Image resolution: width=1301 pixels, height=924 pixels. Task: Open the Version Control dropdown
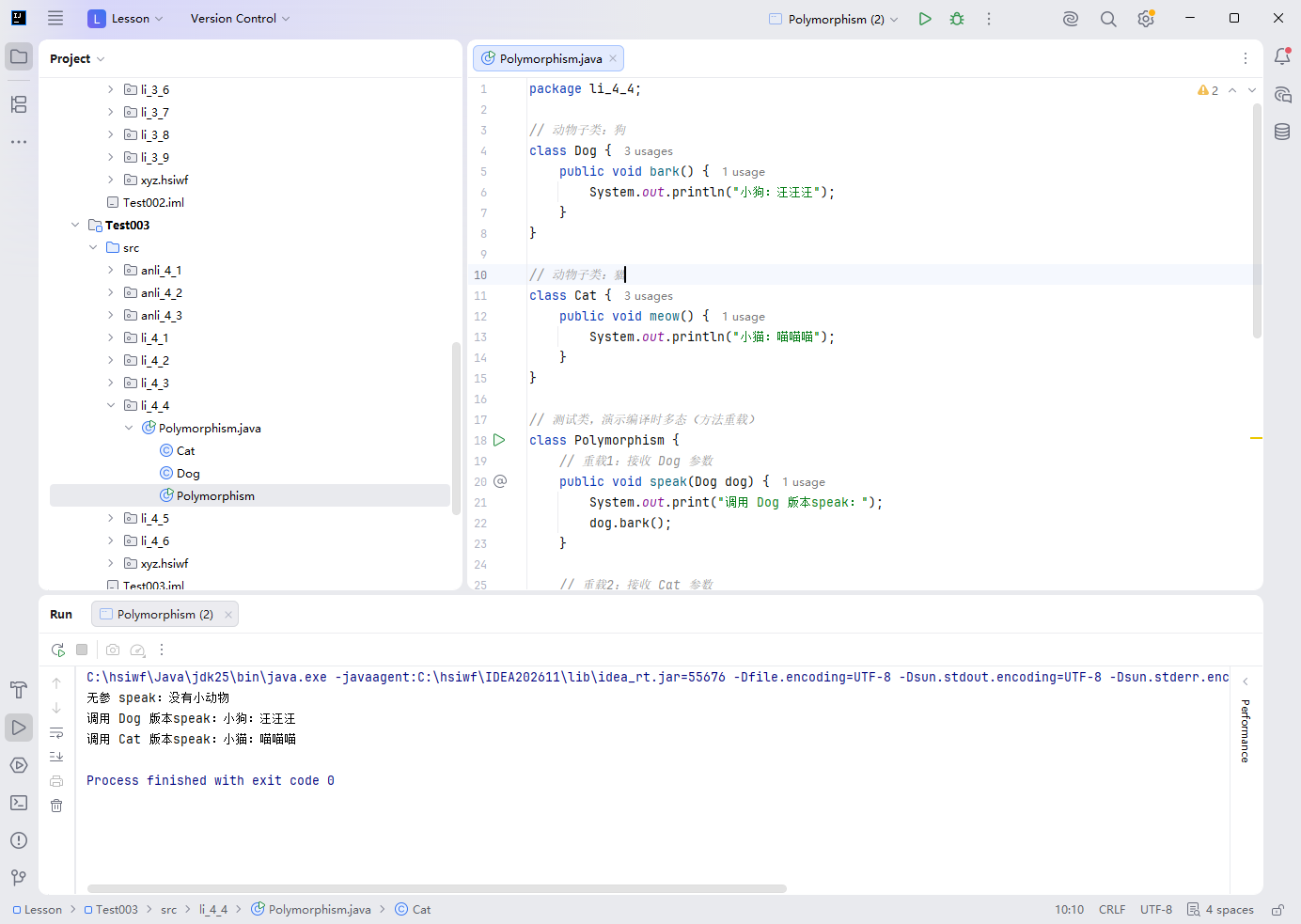tap(240, 19)
